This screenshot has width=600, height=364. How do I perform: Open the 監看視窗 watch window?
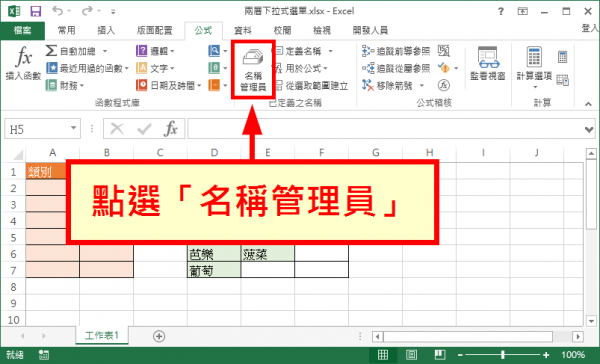pos(488,64)
